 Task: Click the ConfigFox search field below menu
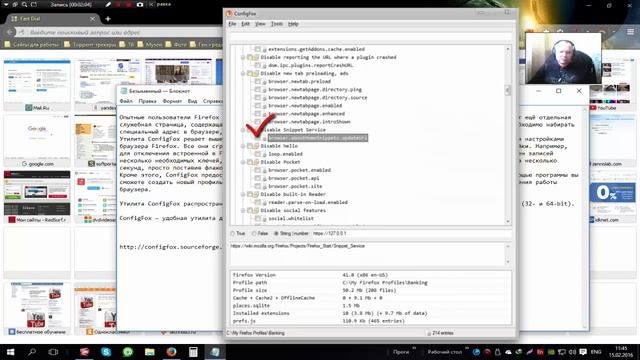pyautogui.click(x=370, y=37)
